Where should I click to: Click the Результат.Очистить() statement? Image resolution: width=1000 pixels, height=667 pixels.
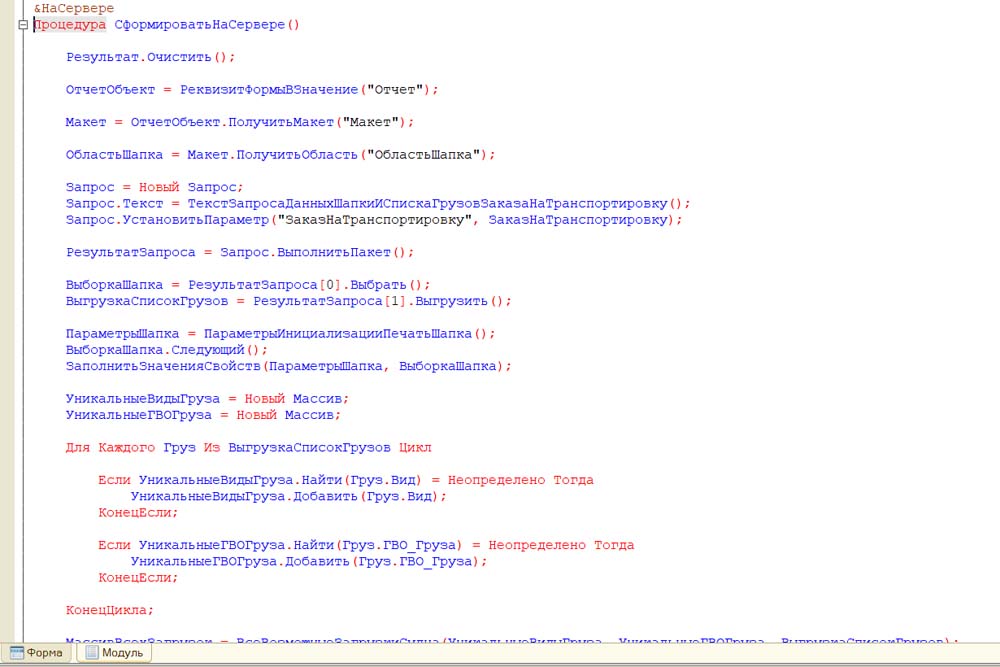[x=150, y=57]
